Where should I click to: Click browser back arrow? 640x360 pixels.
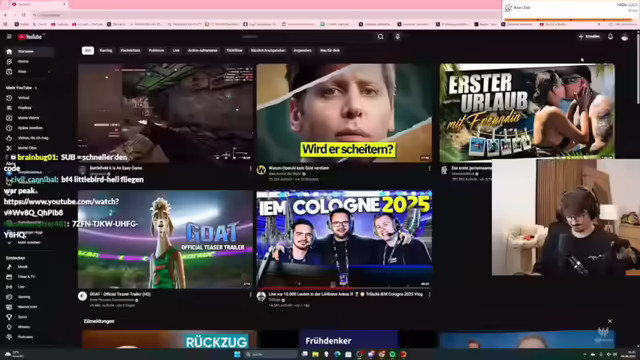[x=6, y=15]
